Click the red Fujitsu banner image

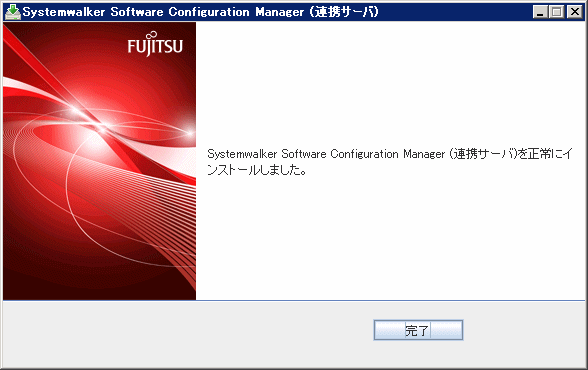point(99,161)
